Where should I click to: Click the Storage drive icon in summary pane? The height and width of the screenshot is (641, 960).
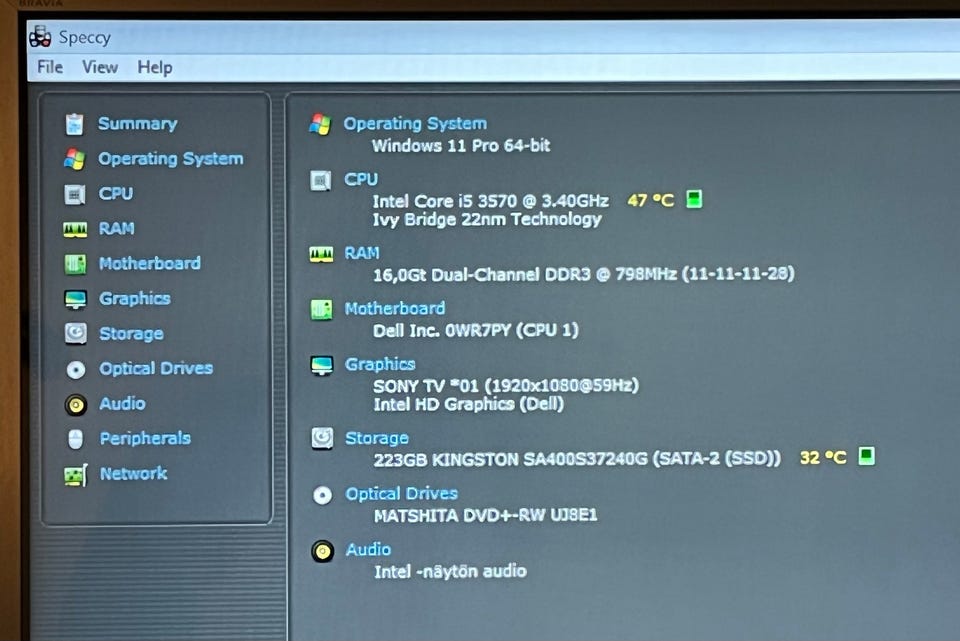click(x=323, y=438)
